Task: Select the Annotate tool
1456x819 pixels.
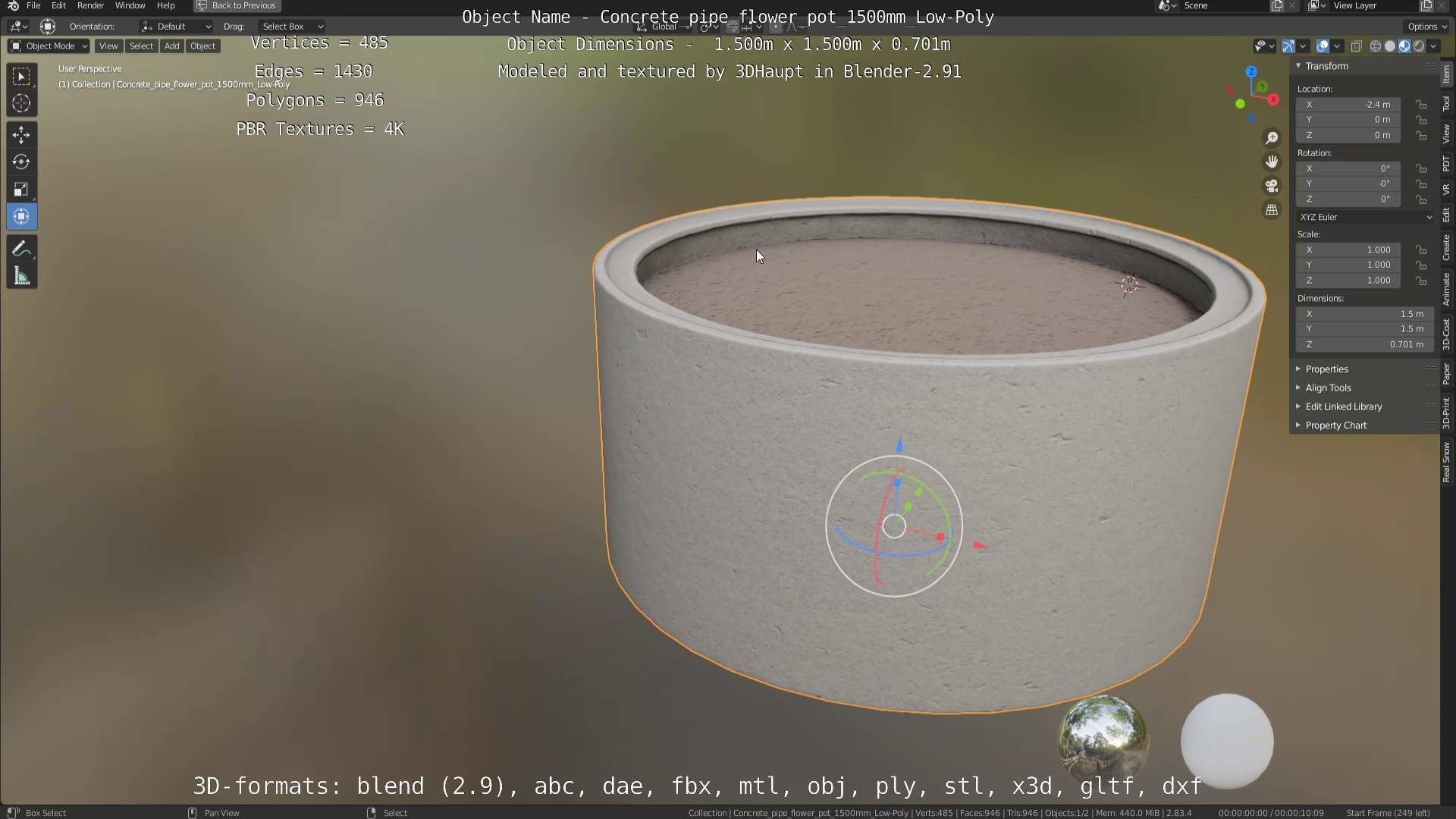Action: tap(21, 249)
